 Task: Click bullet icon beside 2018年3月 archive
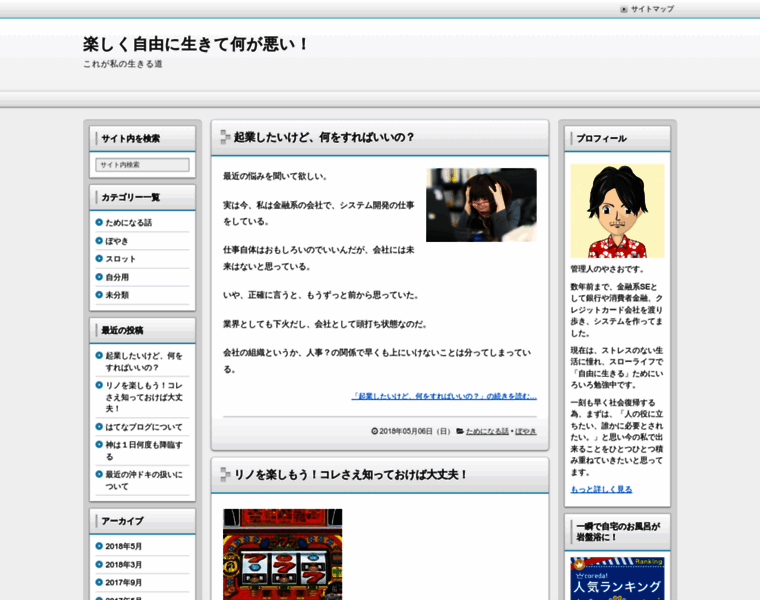pos(99,564)
